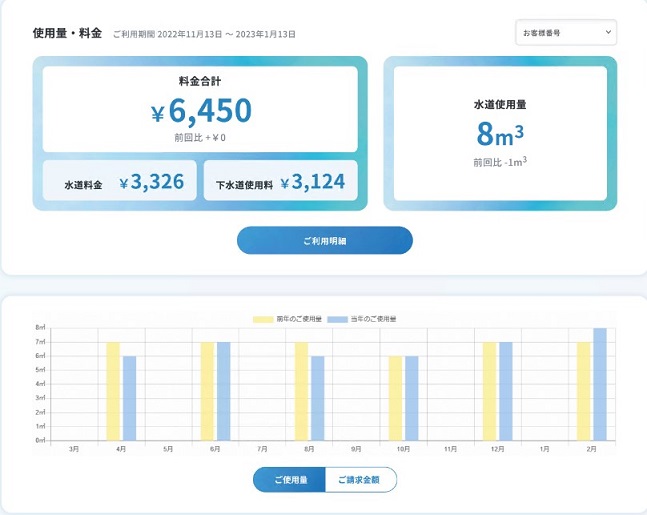Viewport: 647px width, 515px height.
Task: Click the yellow October previous-year bar
Action: (395, 398)
